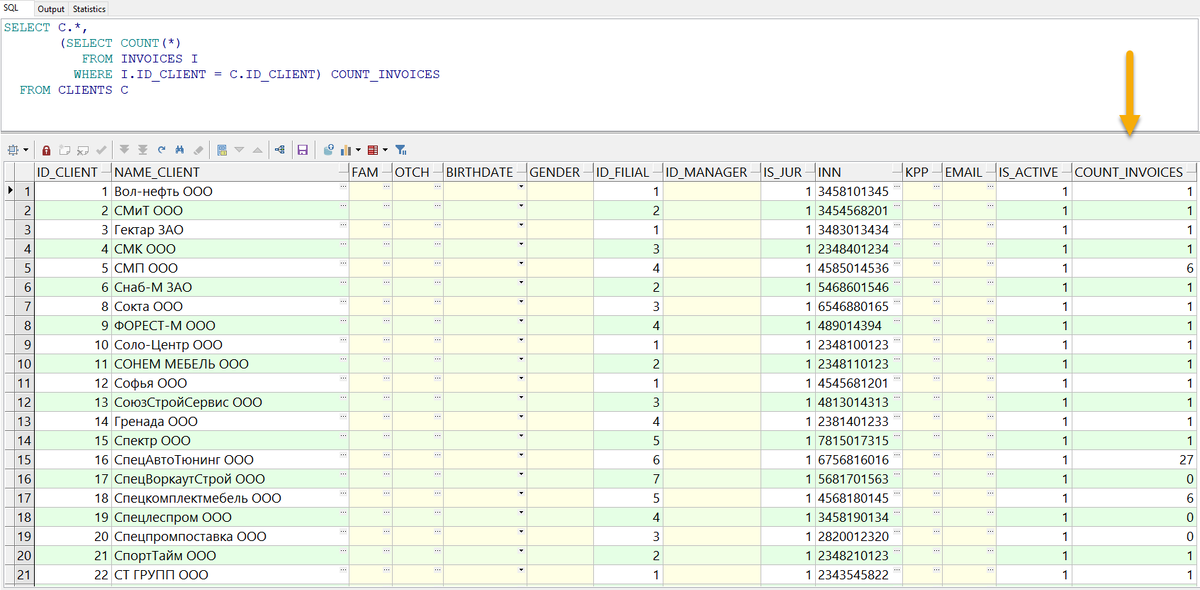Toggle the single record view icon
The image size is (1200, 590).
pyautogui.click(x=222, y=150)
